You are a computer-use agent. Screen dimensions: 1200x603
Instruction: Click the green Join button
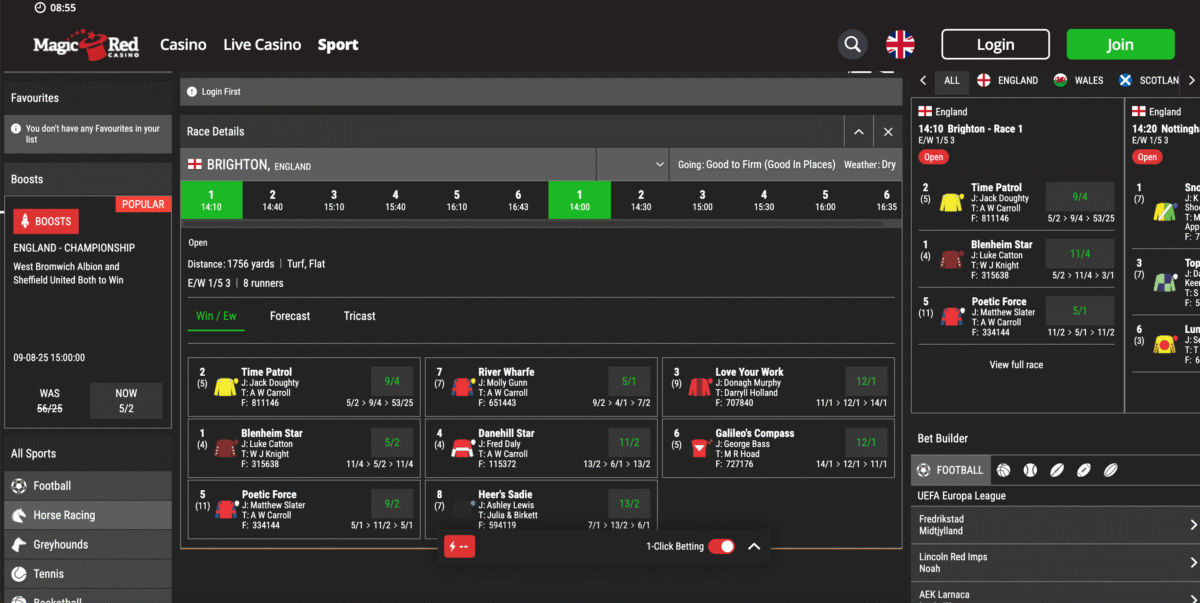click(x=1120, y=44)
